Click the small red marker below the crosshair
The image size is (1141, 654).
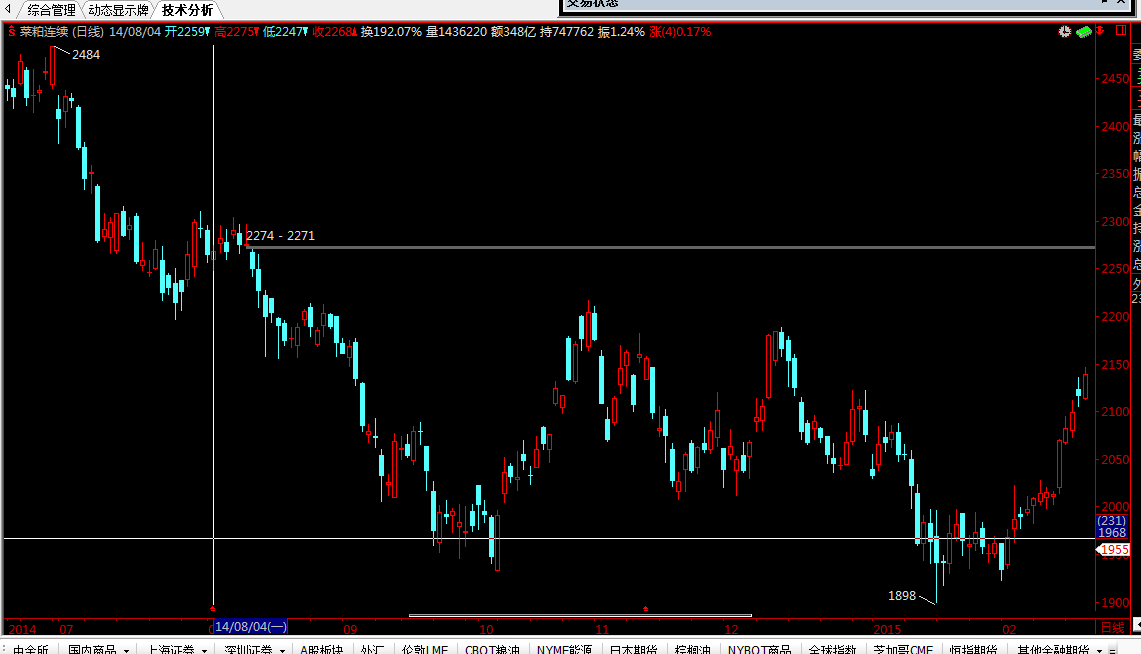(x=213, y=608)
